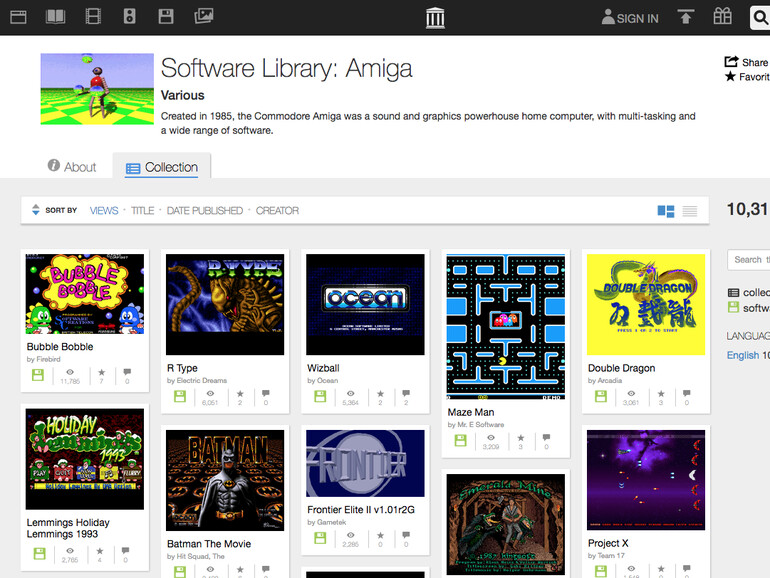Open the Audio speaker icon
Image resolution: width=770 pixels, height=578 pixels.
[x=130, y=17]
